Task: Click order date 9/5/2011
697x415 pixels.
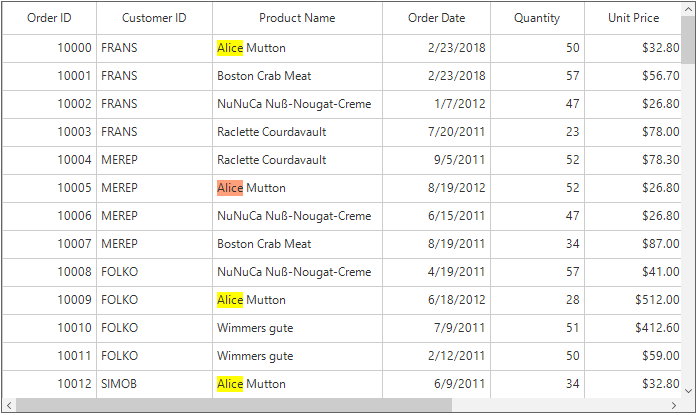Action: (x=437, y=160)
